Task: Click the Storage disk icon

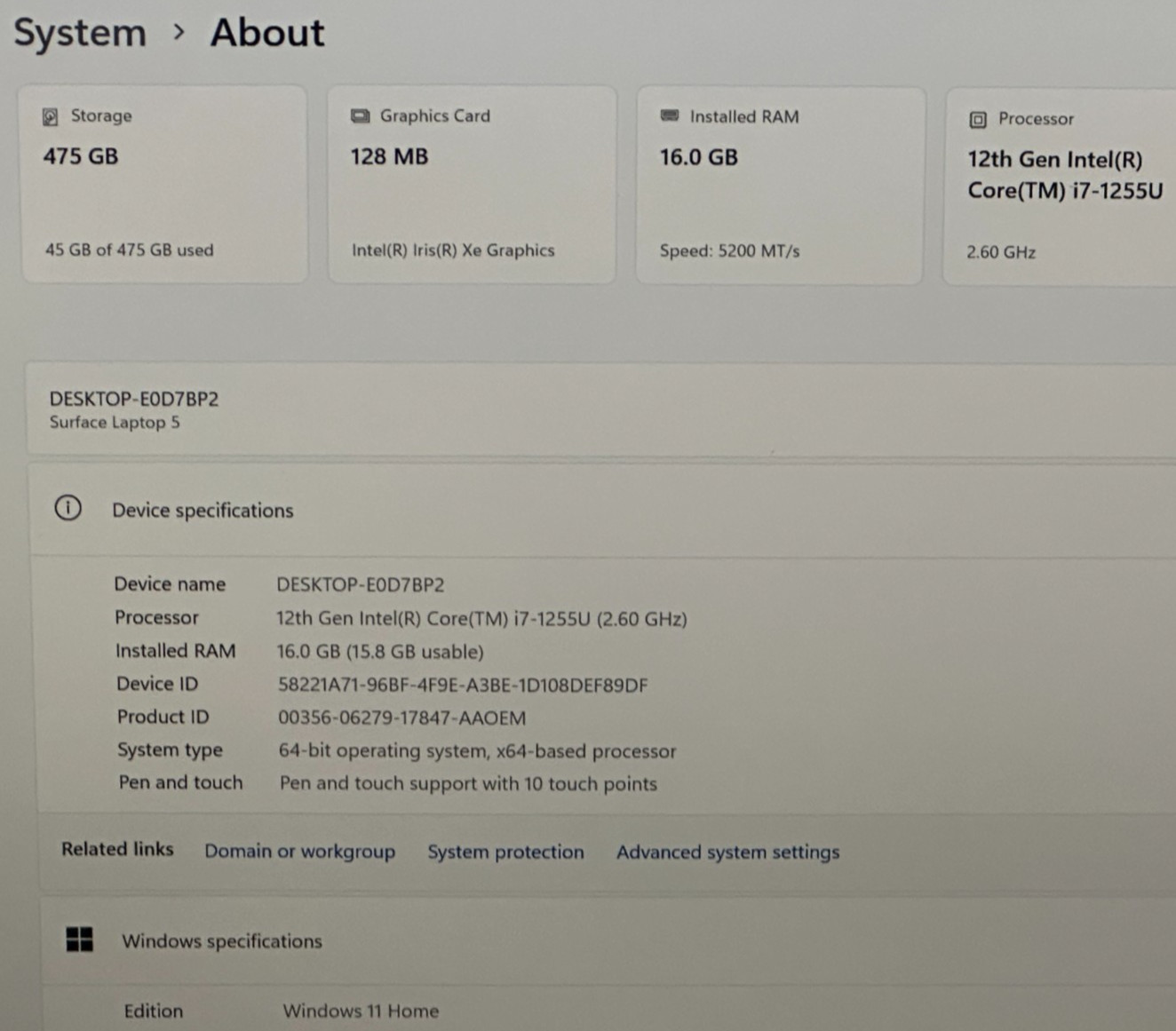Action: [x=51, y=117]
